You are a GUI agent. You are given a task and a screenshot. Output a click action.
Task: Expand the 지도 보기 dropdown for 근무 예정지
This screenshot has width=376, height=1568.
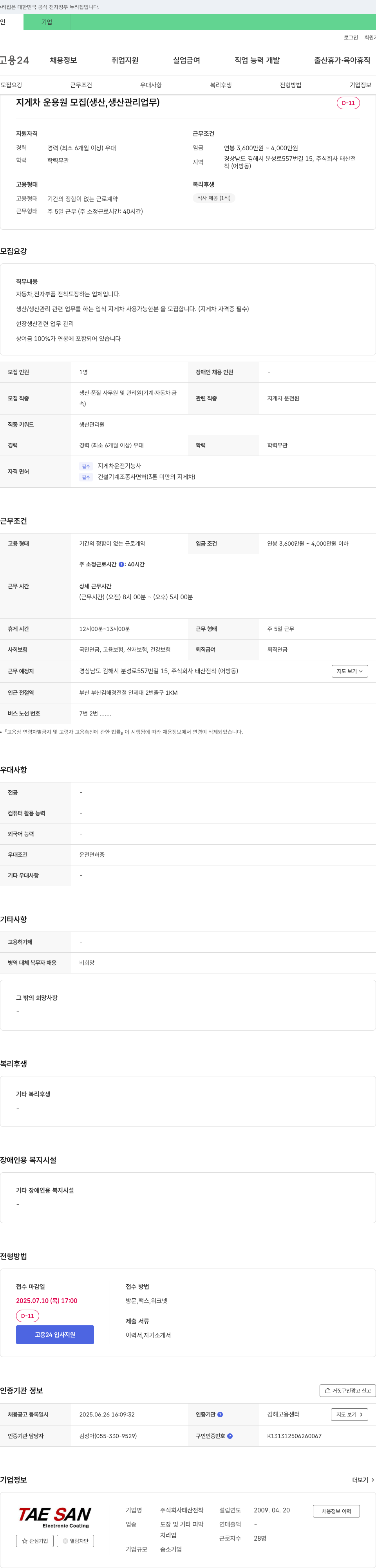click(x=350, y=671)
